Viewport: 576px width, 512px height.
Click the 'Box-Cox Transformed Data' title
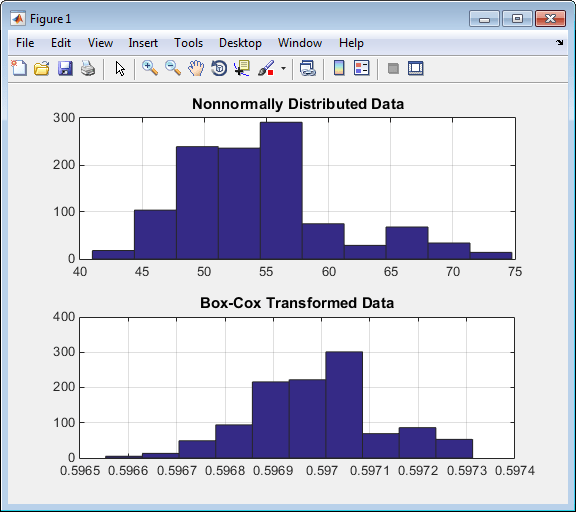pos(297,303)
